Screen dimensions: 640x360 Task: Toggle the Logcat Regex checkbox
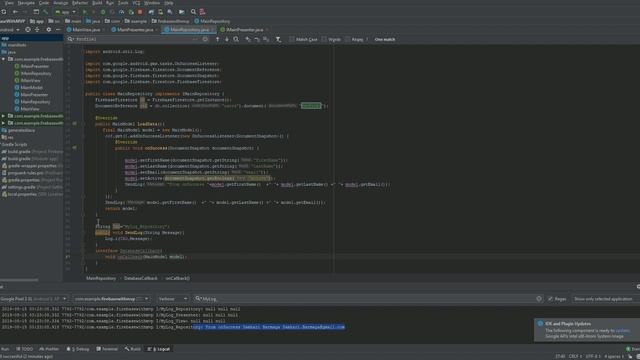(550, 299)
